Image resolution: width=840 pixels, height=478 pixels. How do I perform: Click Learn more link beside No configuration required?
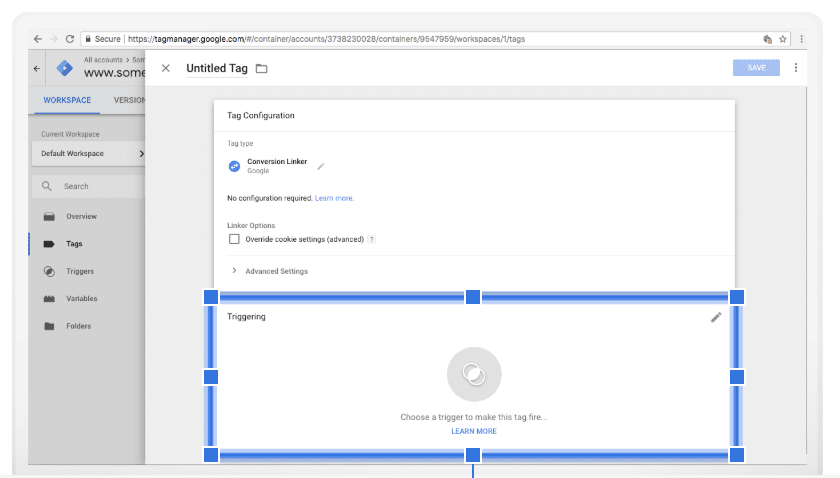334,198
